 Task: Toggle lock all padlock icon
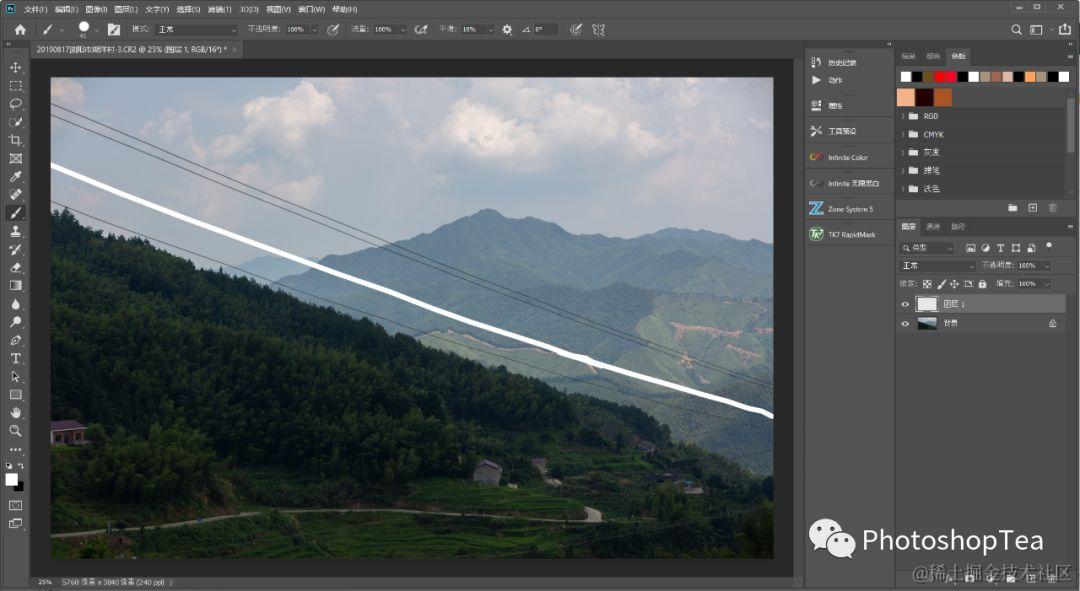pyautogui.click(x=982, y=284)
